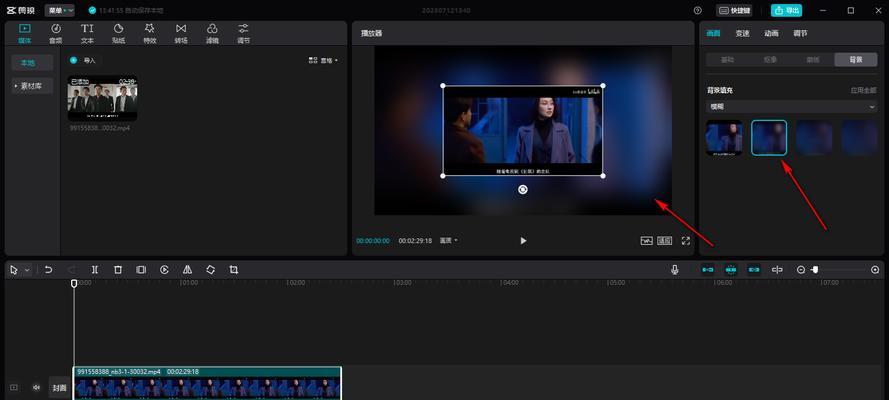Open the 滤镜 (Filters) icon tab

(x=212, y=33)
